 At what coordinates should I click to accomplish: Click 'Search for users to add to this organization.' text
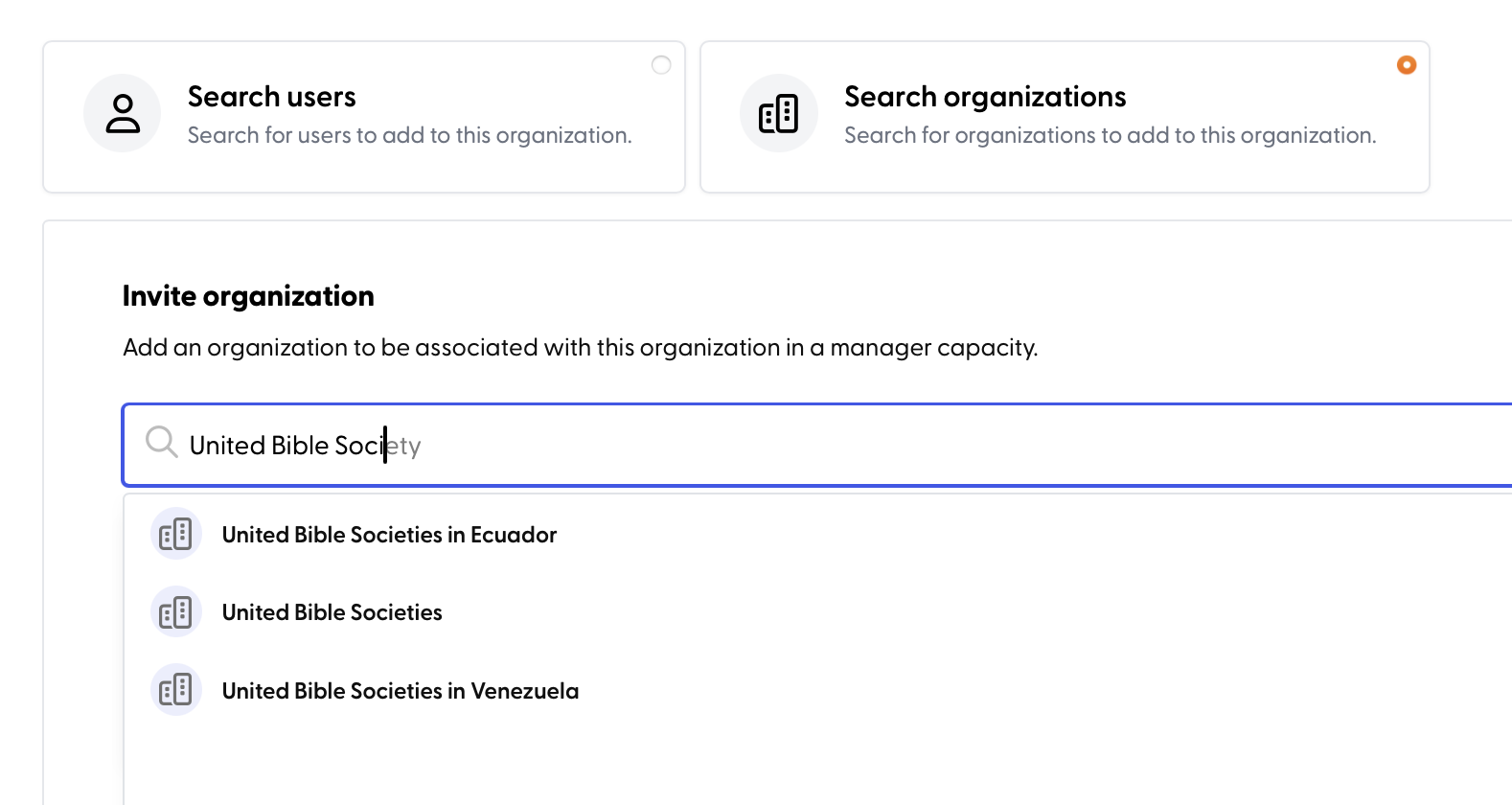click(x=410, y=135)
